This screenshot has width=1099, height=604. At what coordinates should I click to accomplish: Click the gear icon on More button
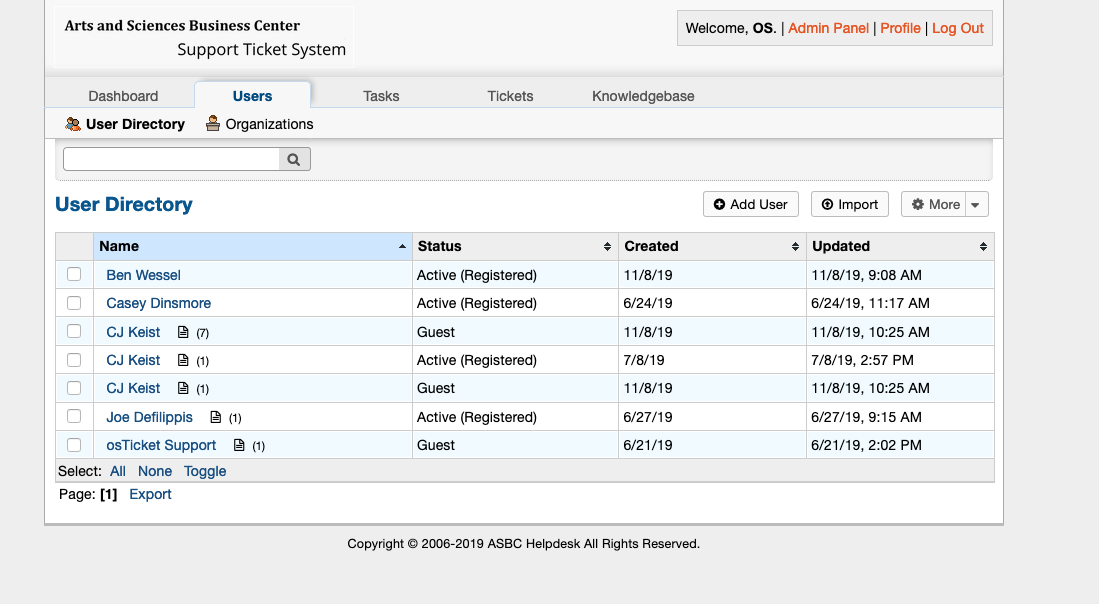click(918, 204)
